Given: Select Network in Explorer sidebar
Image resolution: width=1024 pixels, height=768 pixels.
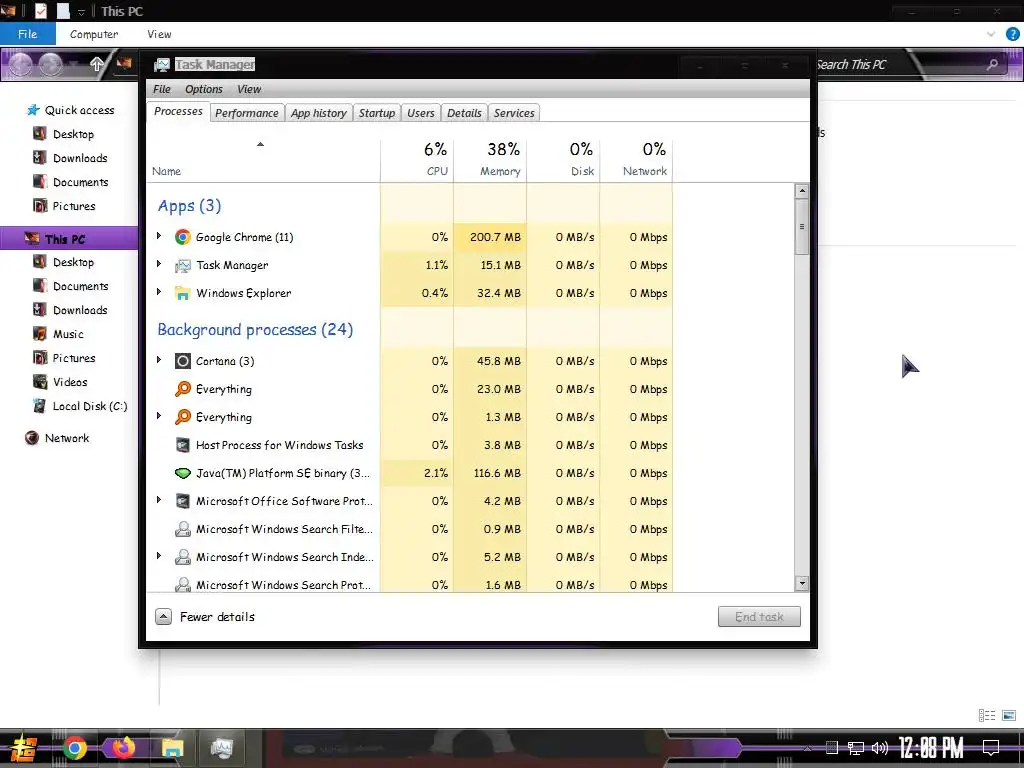Looking at the screenshot, I should click(x=67, y=438).
